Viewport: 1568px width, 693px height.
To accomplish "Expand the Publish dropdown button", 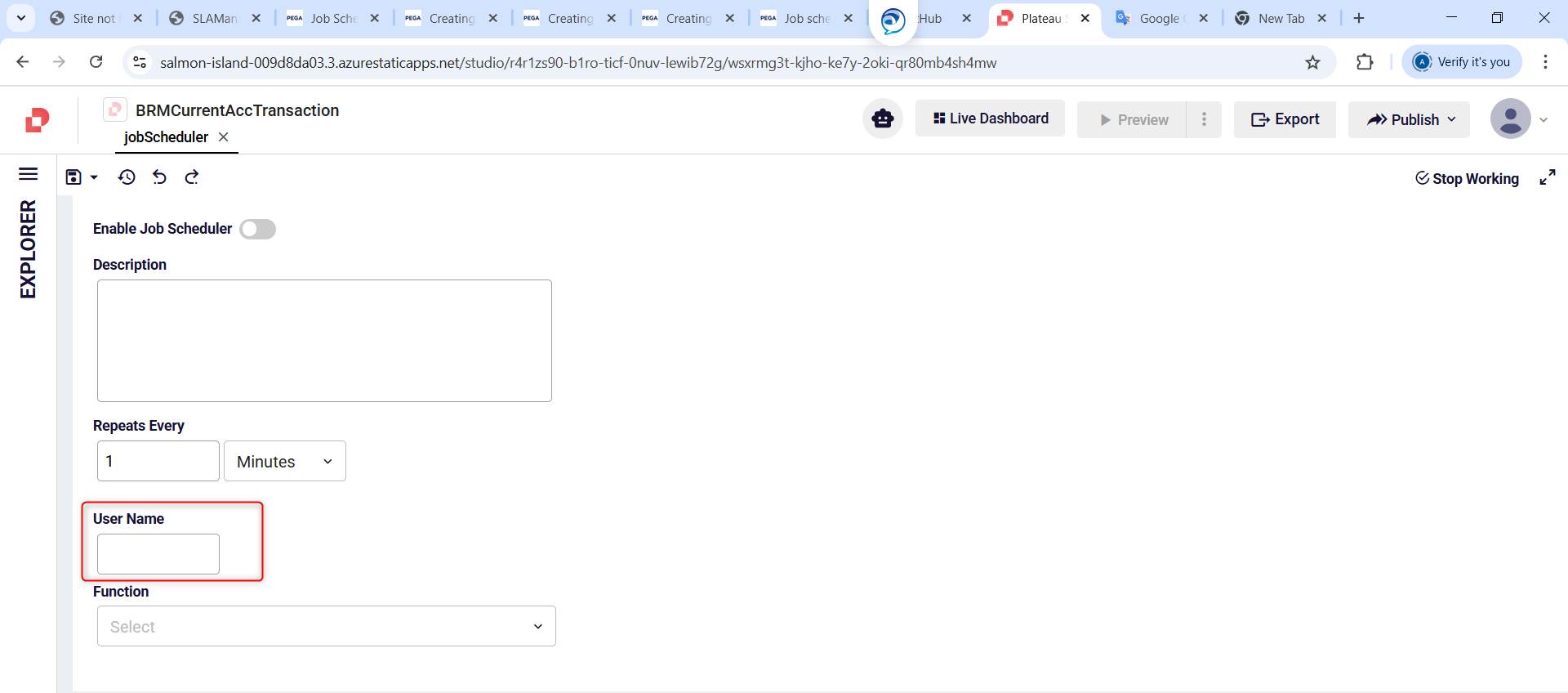I will 1410,120.
